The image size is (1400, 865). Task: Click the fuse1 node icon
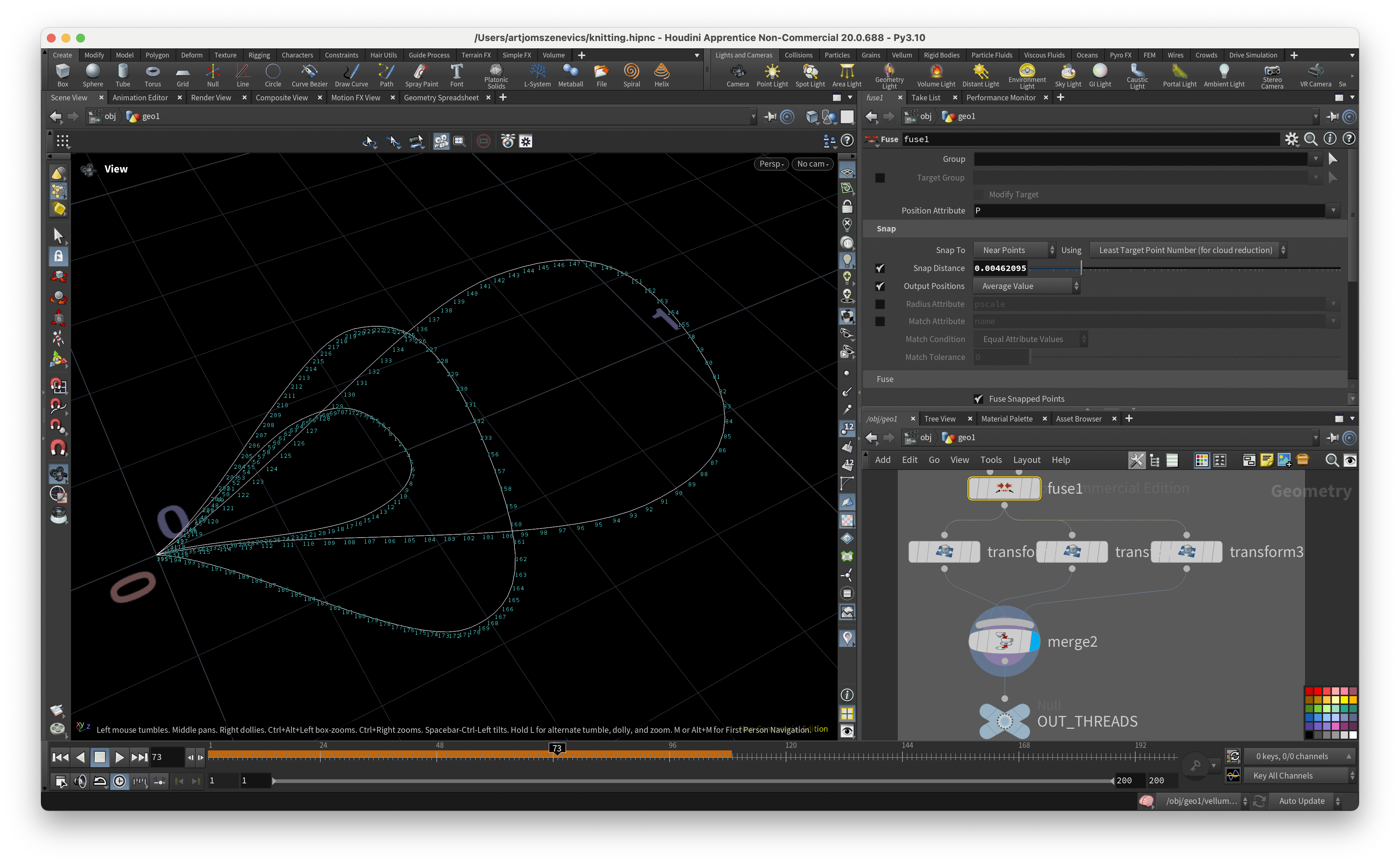(1004, 488)
